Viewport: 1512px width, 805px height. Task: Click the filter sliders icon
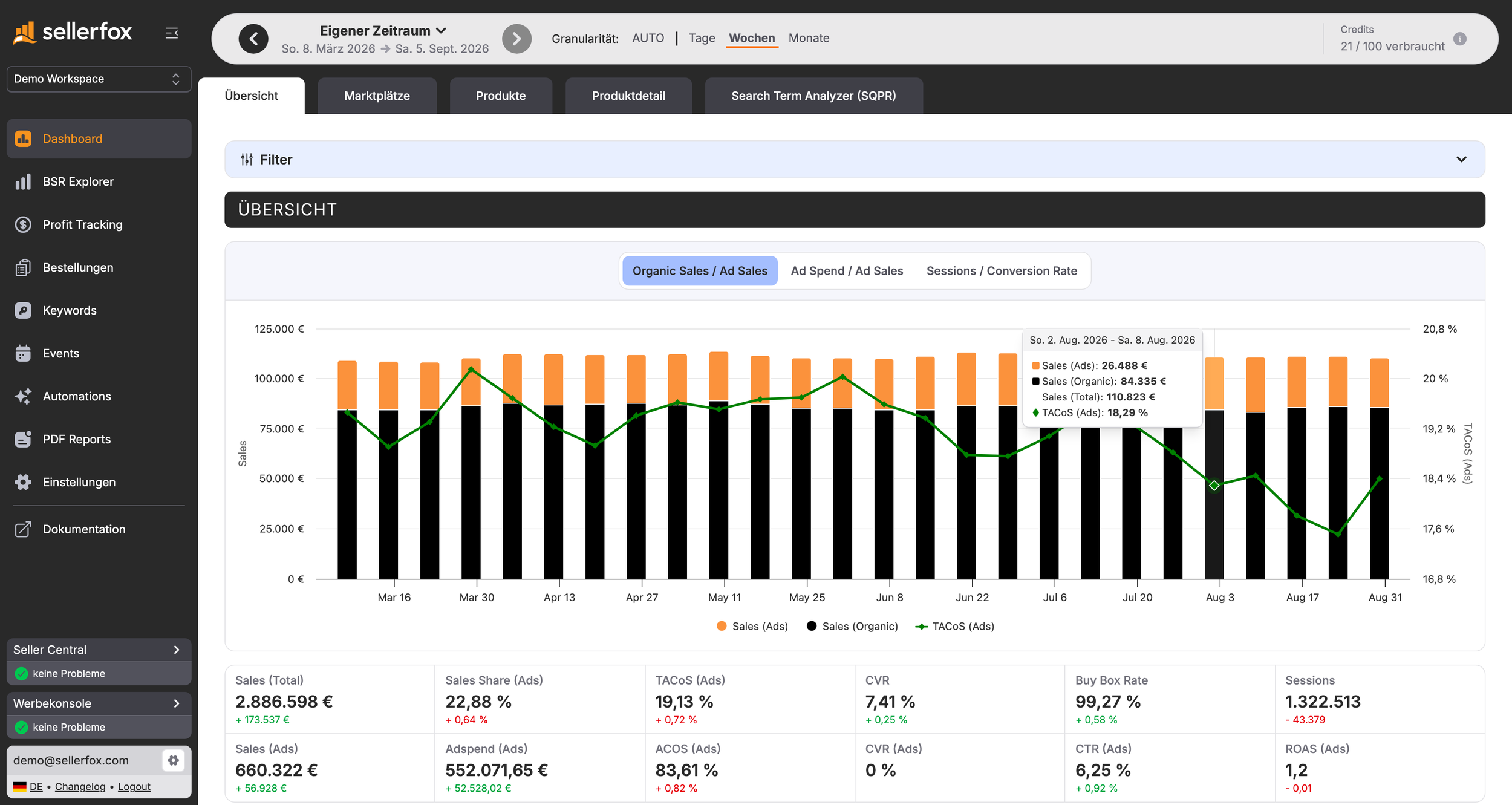[x=247, y=160]
